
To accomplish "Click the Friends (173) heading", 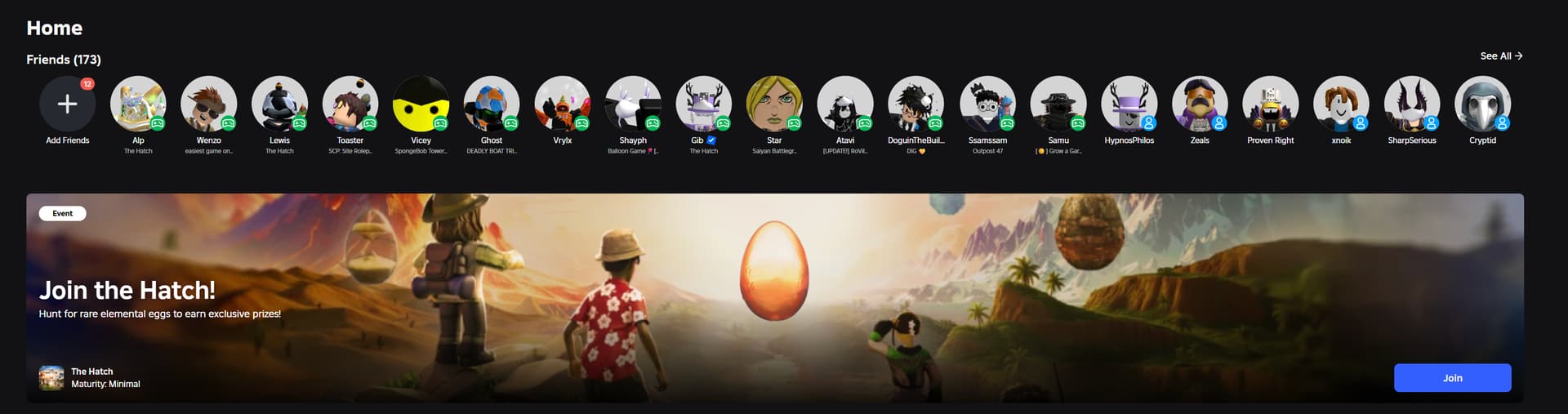I will coord(64,60).
